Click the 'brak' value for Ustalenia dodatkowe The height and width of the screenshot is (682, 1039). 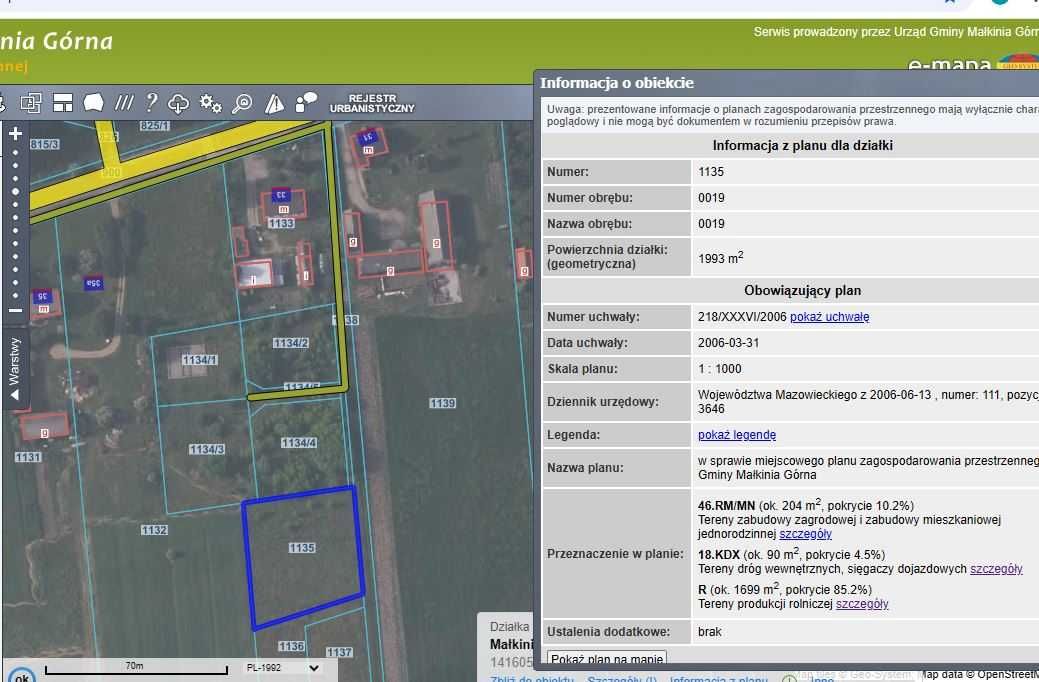coord(709,632)
